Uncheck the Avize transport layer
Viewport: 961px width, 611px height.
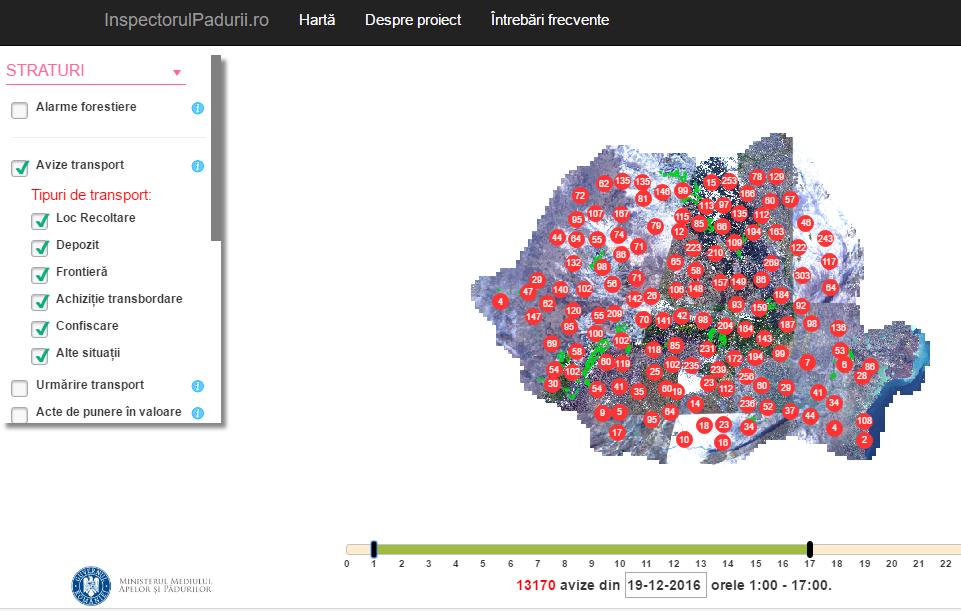[20, 168]
